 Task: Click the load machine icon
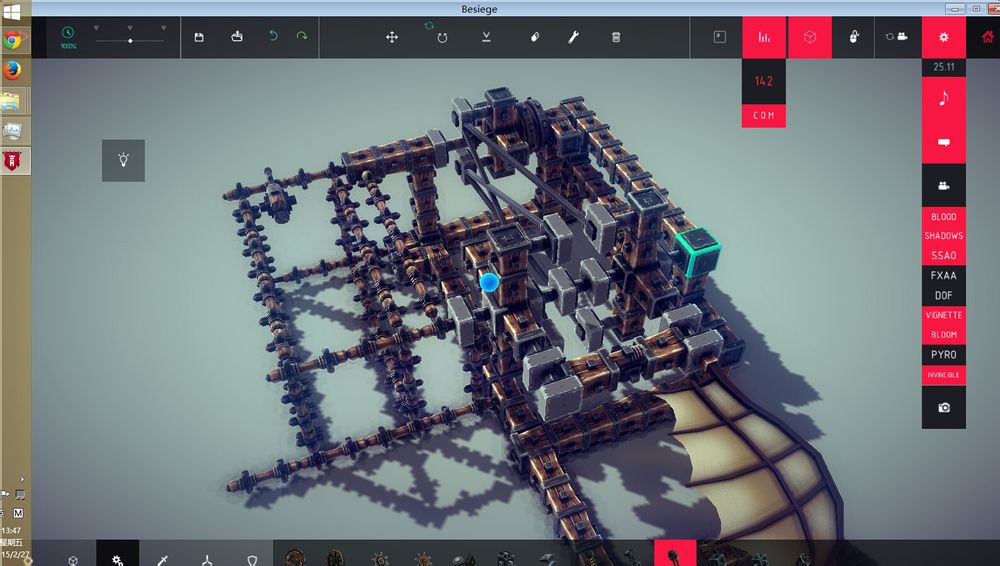point(237,36)
